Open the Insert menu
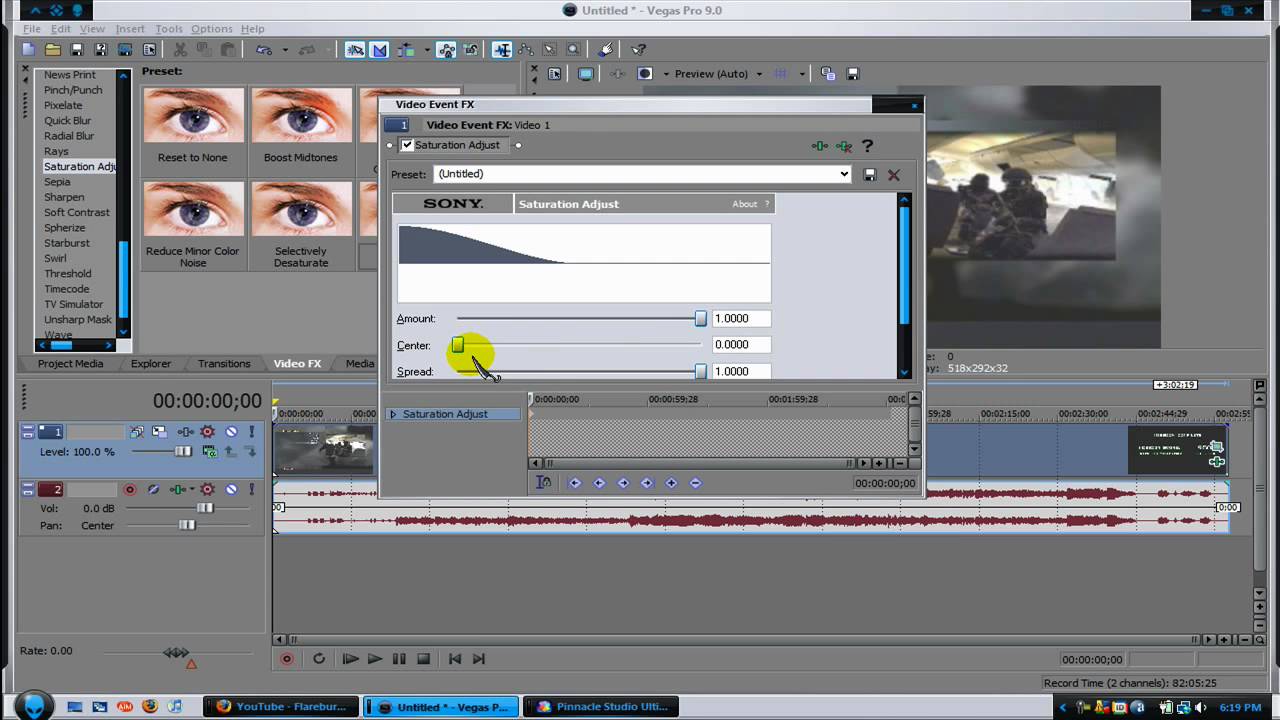This screenshot has height=720, width=1280. [129, 29]
